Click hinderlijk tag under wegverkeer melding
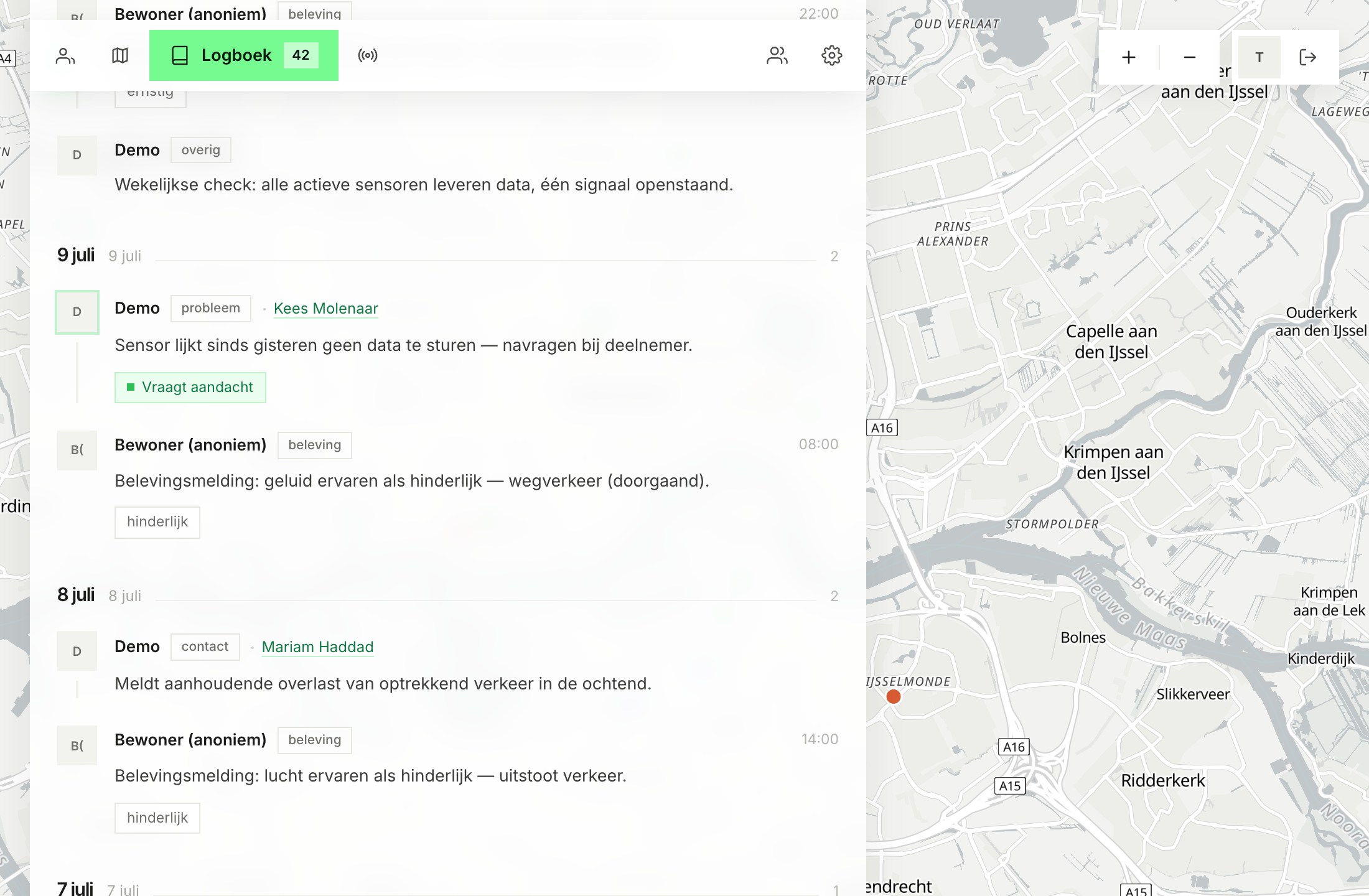Viewport: 1369px width, 896px height. click(x=157, y=522)
